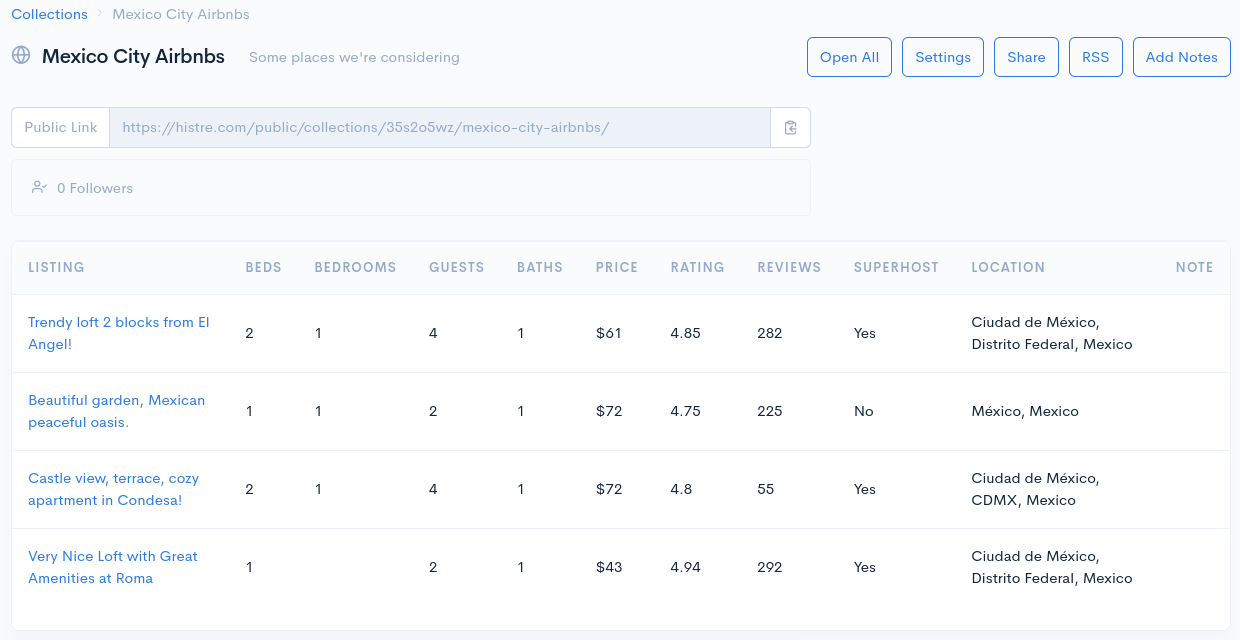Click the Open All button

click(849, 57)
